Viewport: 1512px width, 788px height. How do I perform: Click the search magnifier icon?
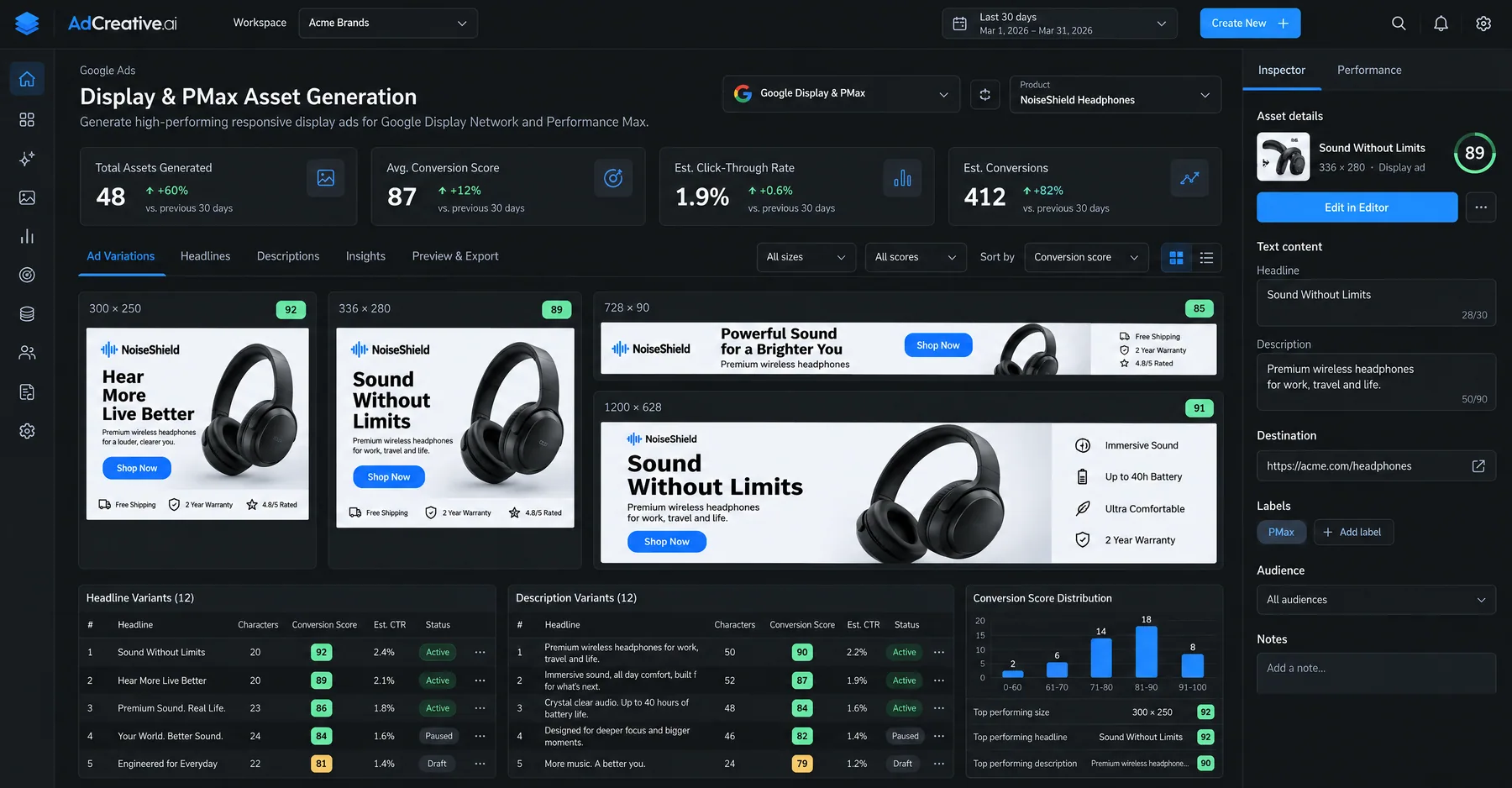coord(1399,24)
